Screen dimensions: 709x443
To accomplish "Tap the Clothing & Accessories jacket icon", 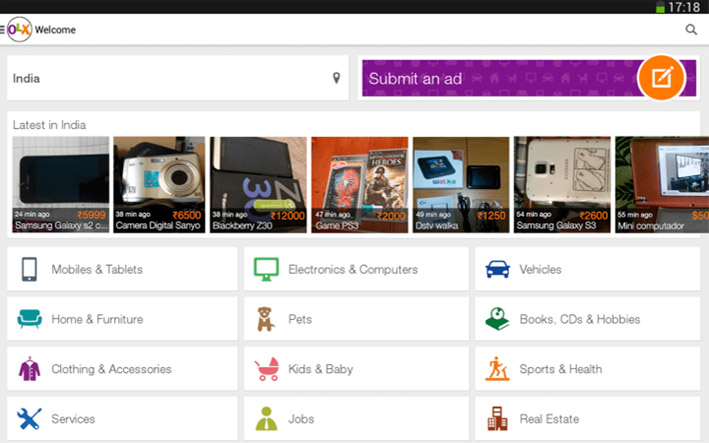I will pyautogui.click(x=29, y=368).
